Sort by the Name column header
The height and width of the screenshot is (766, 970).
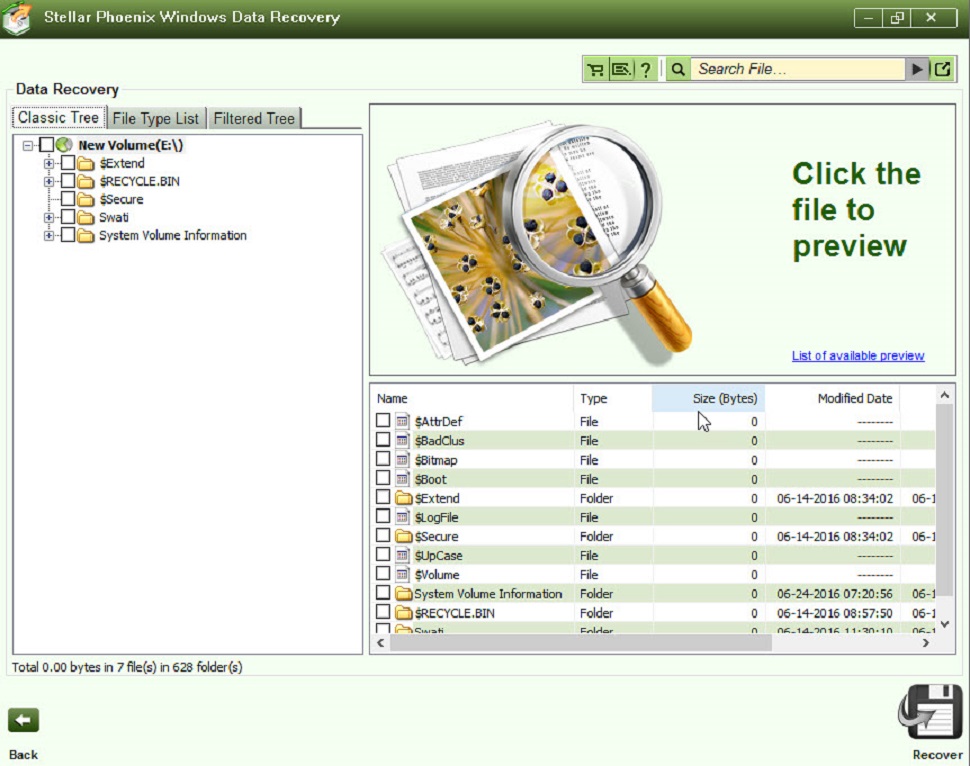click(x=473, y=398)
